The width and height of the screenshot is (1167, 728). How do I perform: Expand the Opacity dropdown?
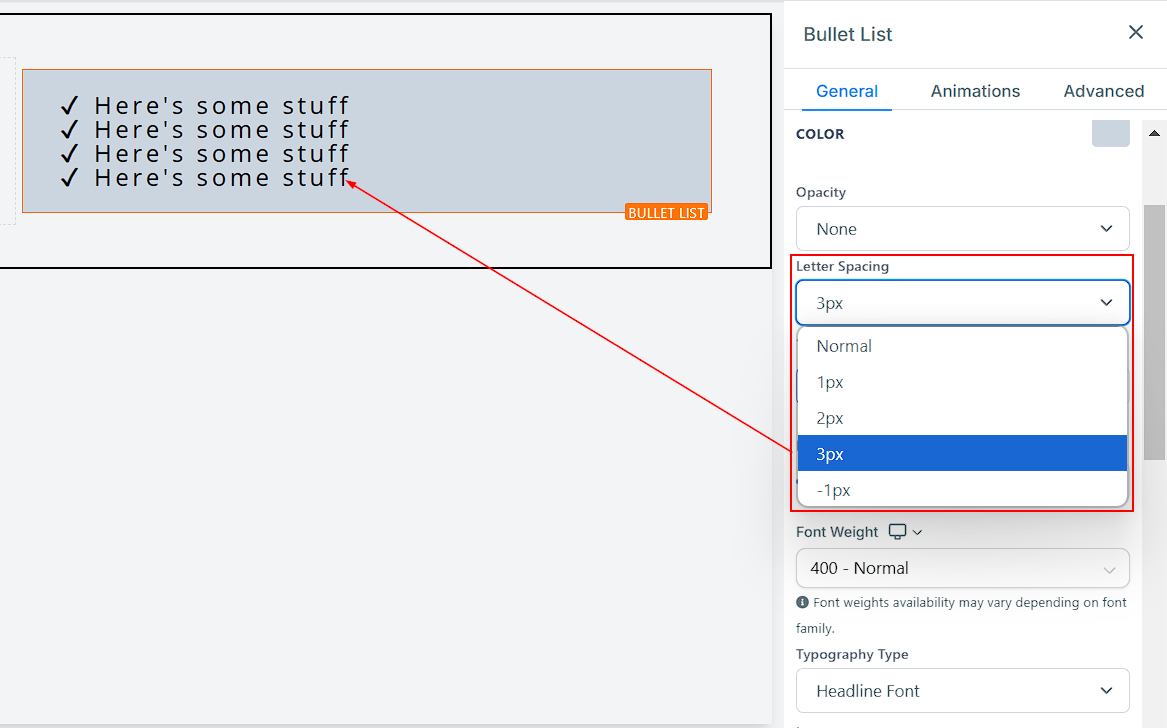point(962,229)
